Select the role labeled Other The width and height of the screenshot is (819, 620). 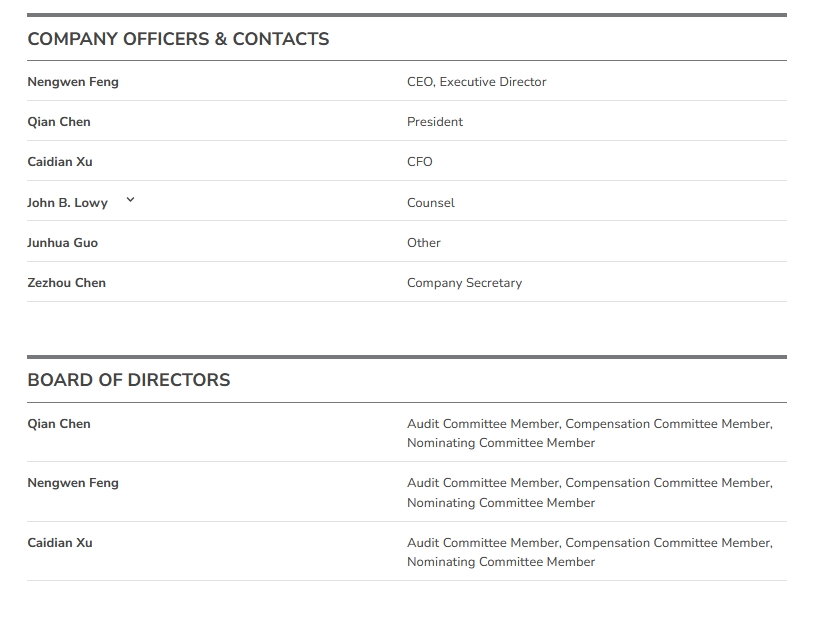click(x=424, y=243)
